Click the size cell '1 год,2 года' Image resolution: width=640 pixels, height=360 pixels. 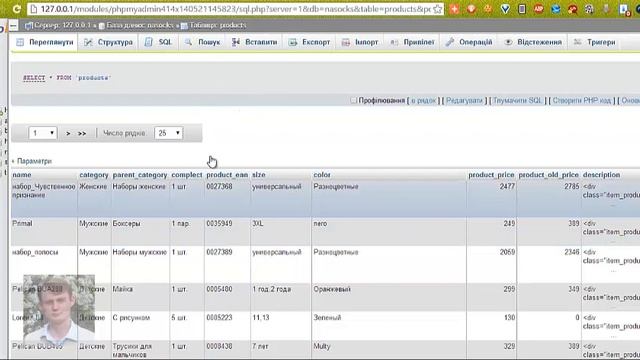(271, 289)
